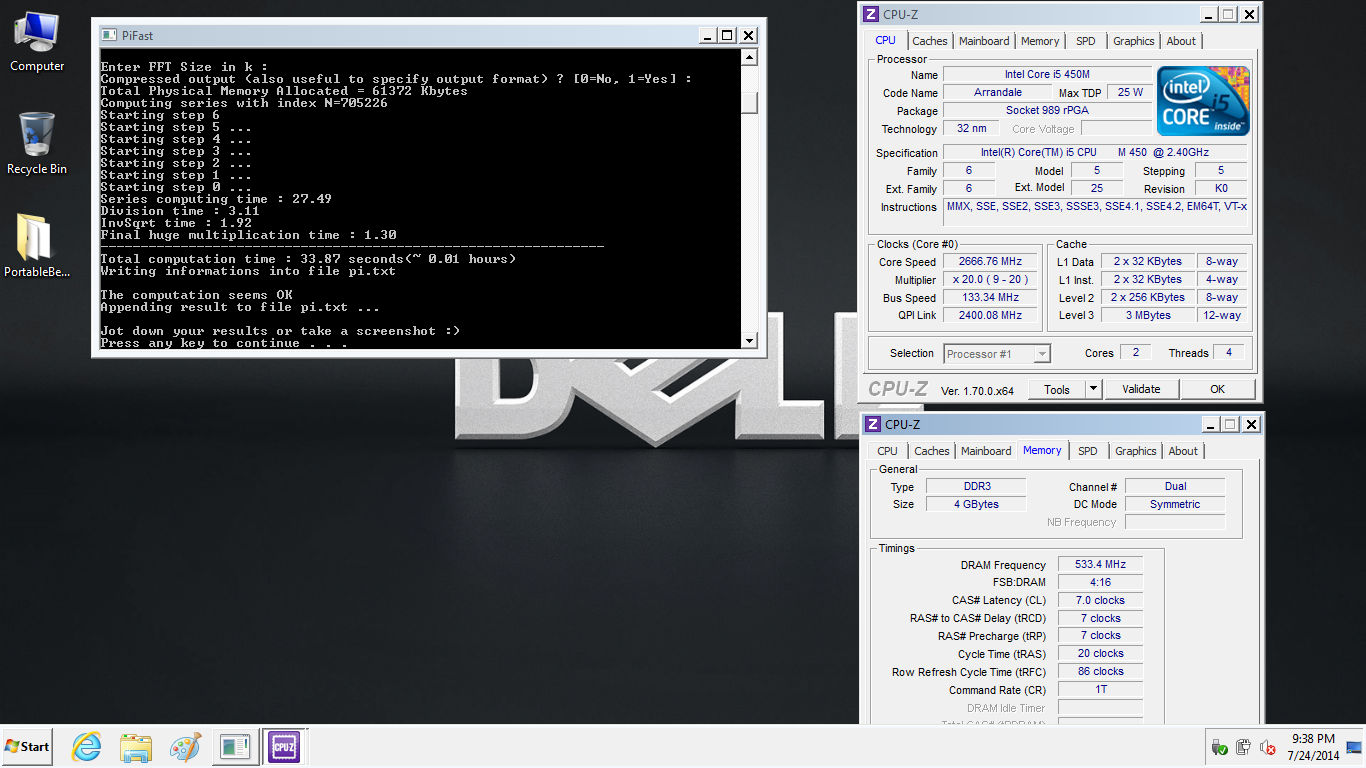Select Mainboard tab in lower CPU-Z window

click(986, 451)
